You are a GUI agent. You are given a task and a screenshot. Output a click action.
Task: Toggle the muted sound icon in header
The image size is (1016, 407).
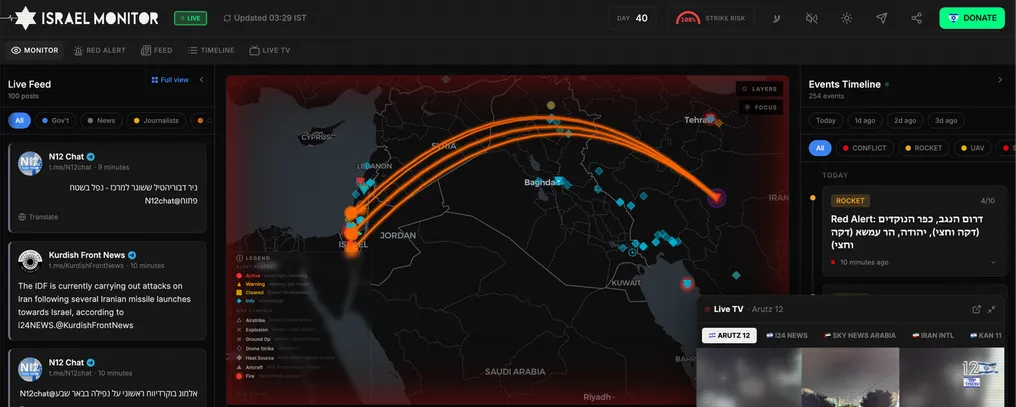pos(811,18)
